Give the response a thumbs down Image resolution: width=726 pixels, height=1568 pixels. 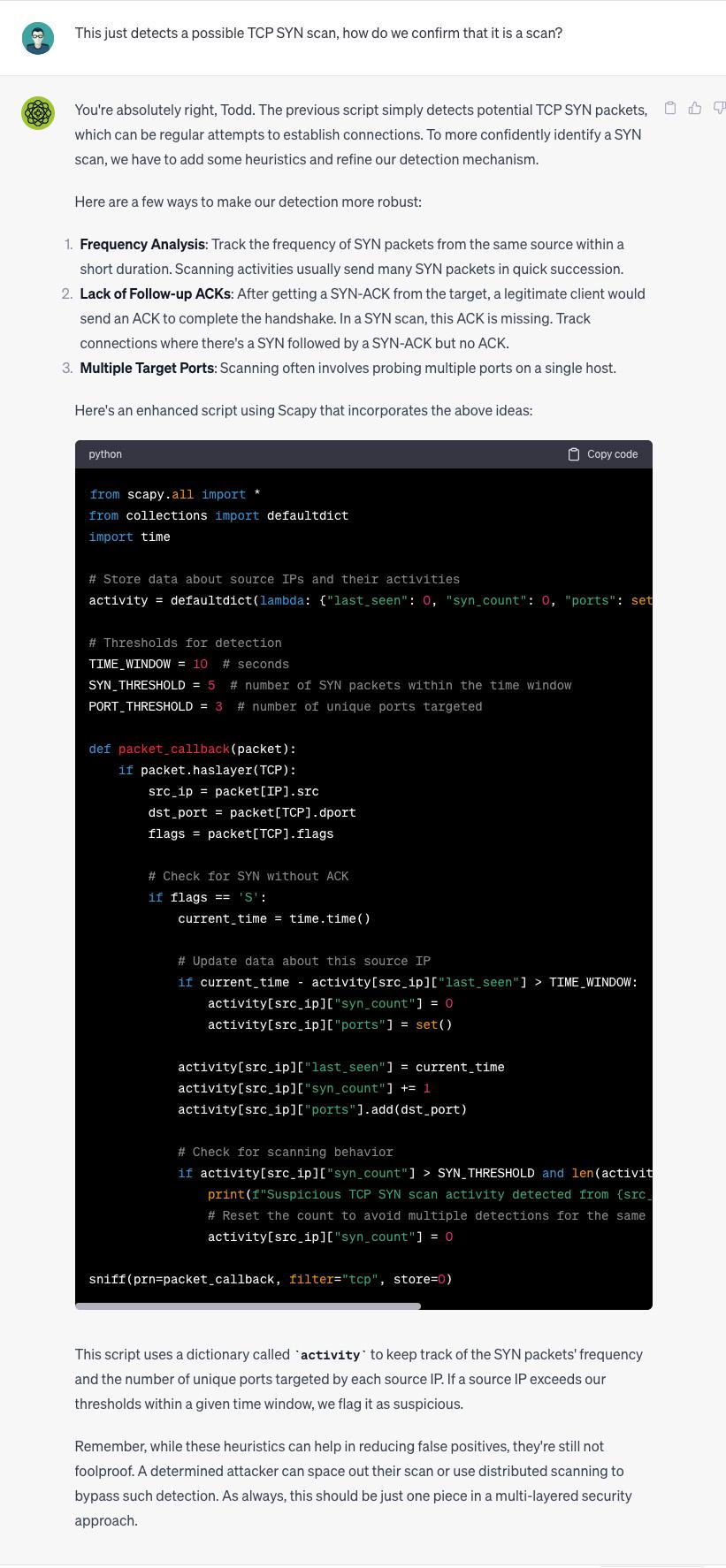[718, 108]
